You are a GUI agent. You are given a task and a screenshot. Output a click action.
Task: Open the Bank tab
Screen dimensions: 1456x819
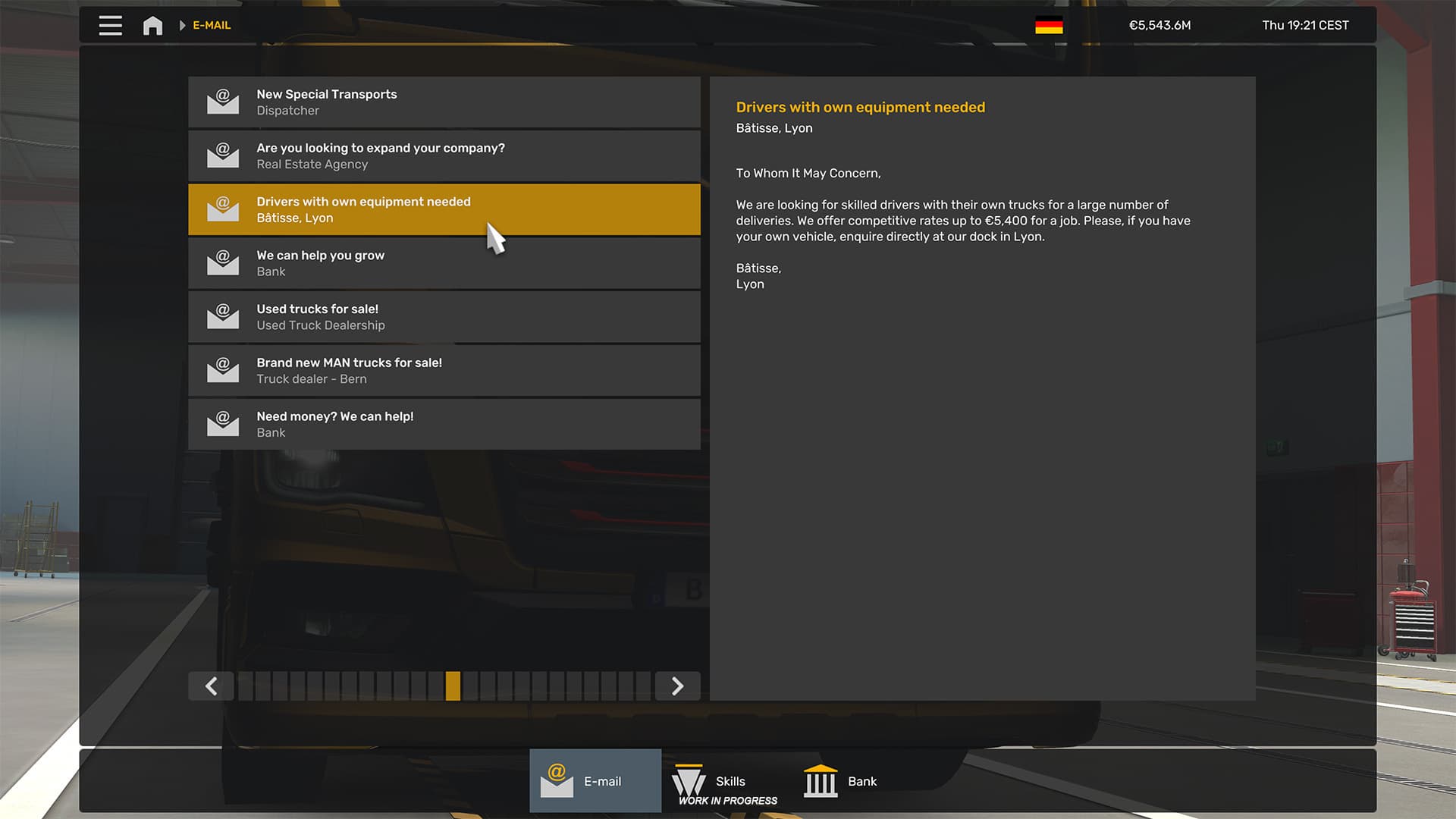click(861, 781)
